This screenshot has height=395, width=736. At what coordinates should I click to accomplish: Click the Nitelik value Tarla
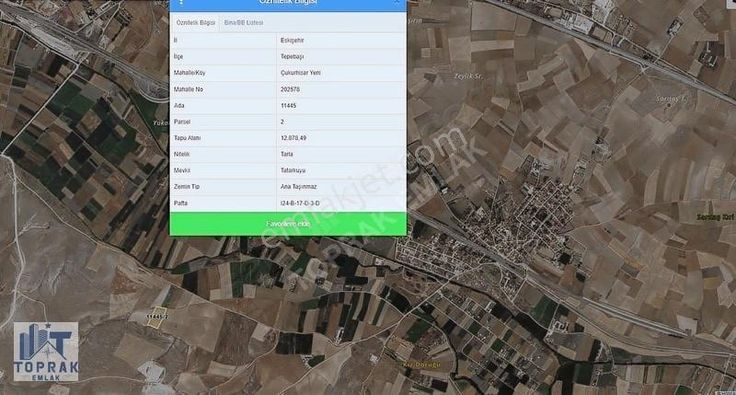pos(287,154)
